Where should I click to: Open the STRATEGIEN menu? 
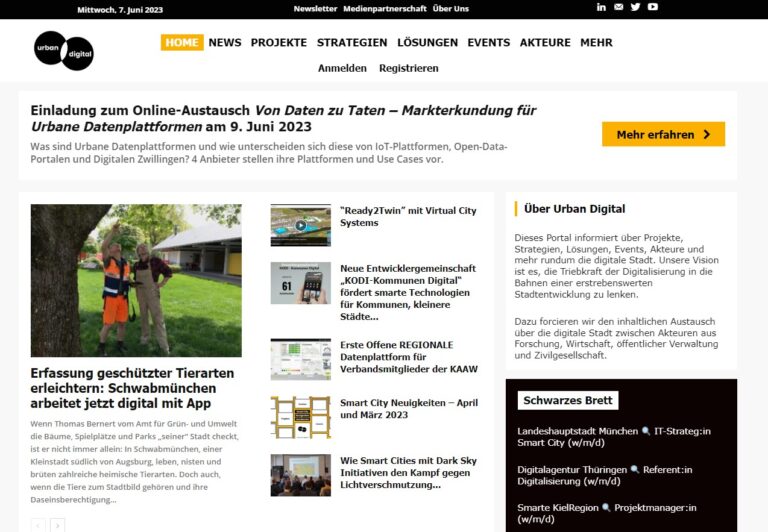coord(352,43)
